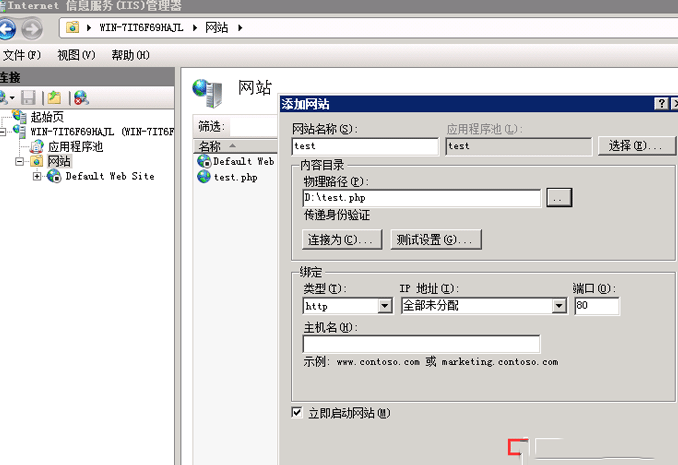Open the IP 地址 全部未分配 dropdown

559,306
